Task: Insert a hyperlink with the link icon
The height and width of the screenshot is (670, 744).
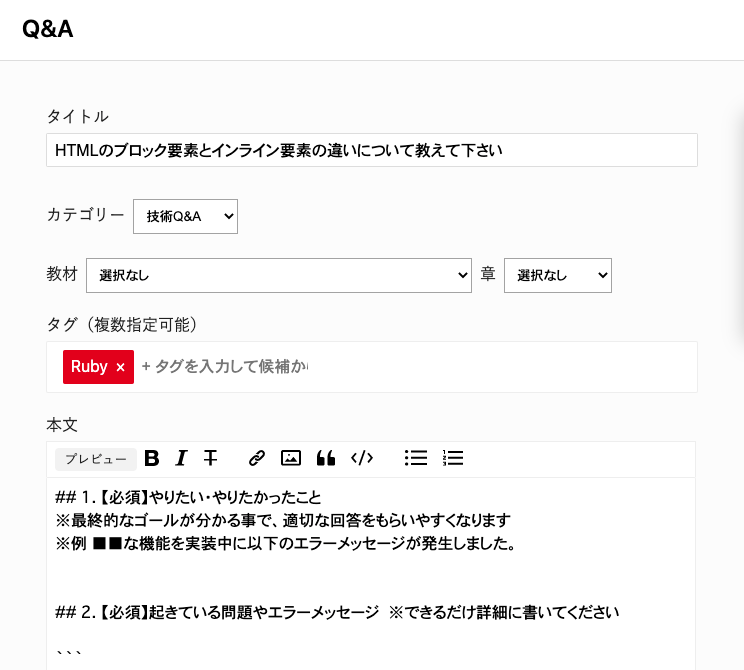Action: pos(257,458)
